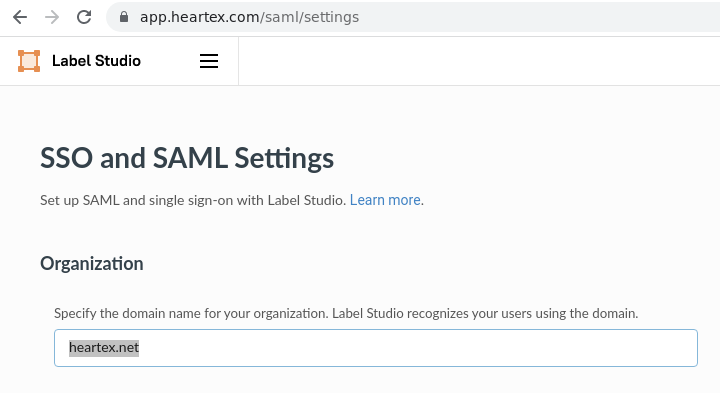
Task: Go back using the browser back arrow
Action: pyautogui.click(x=20, y=17)
